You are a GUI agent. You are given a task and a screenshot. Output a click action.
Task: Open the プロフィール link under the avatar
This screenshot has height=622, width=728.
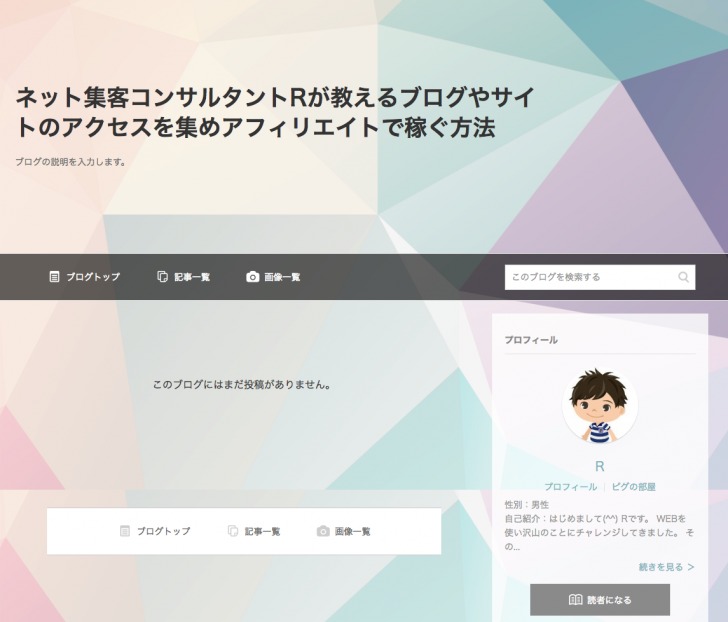pos(570,487)
